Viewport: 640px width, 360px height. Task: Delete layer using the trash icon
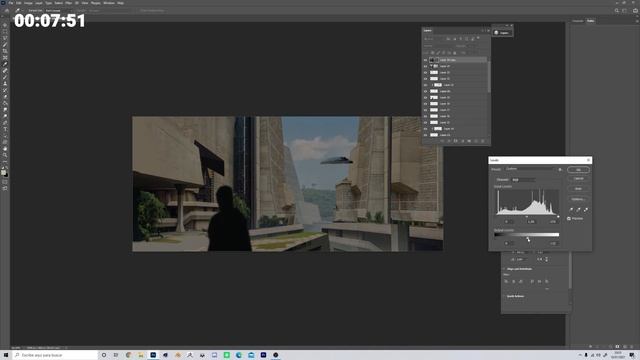[483, 141]
